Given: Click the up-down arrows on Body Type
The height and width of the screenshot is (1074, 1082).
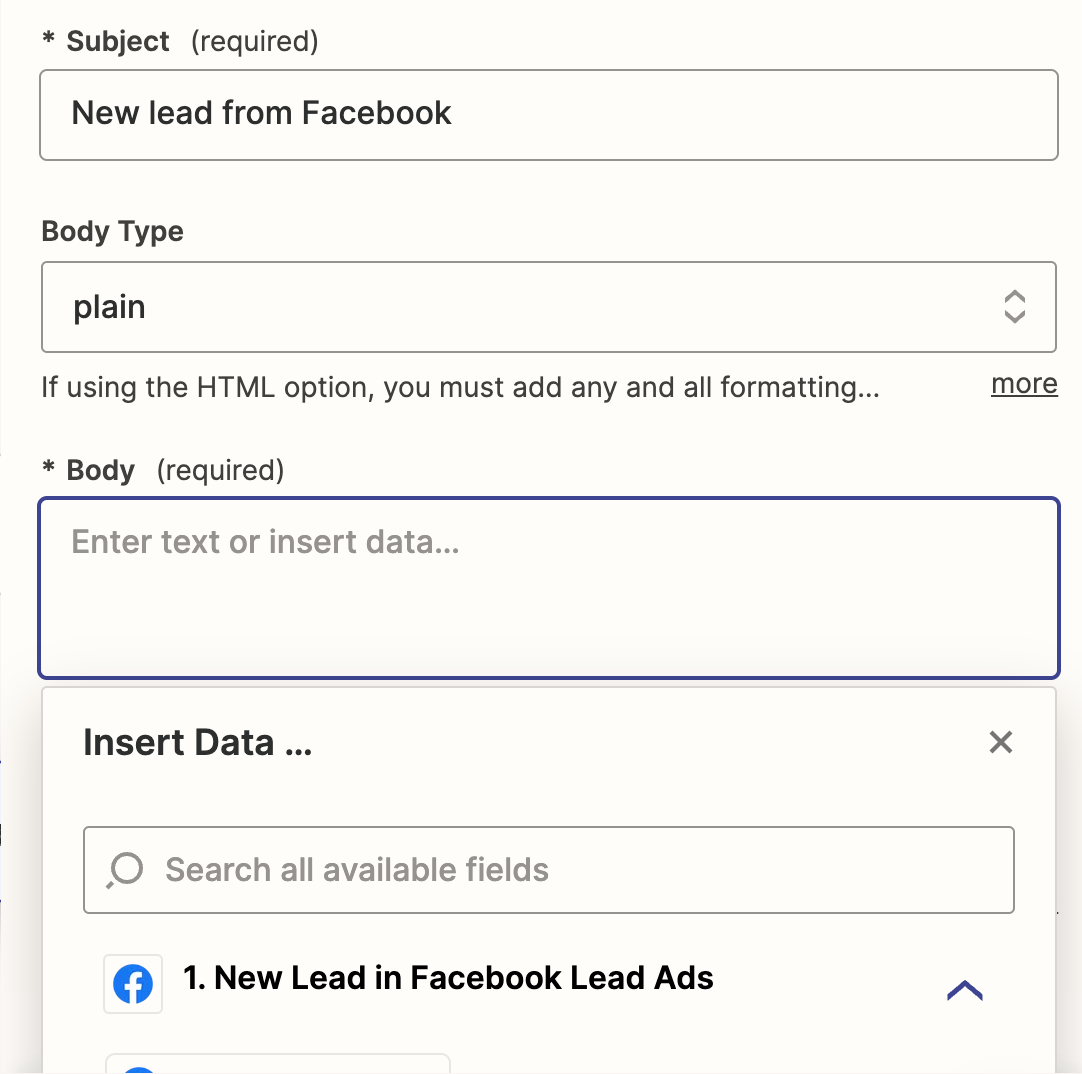Looking at the screenshot, I should point(1014,307).
